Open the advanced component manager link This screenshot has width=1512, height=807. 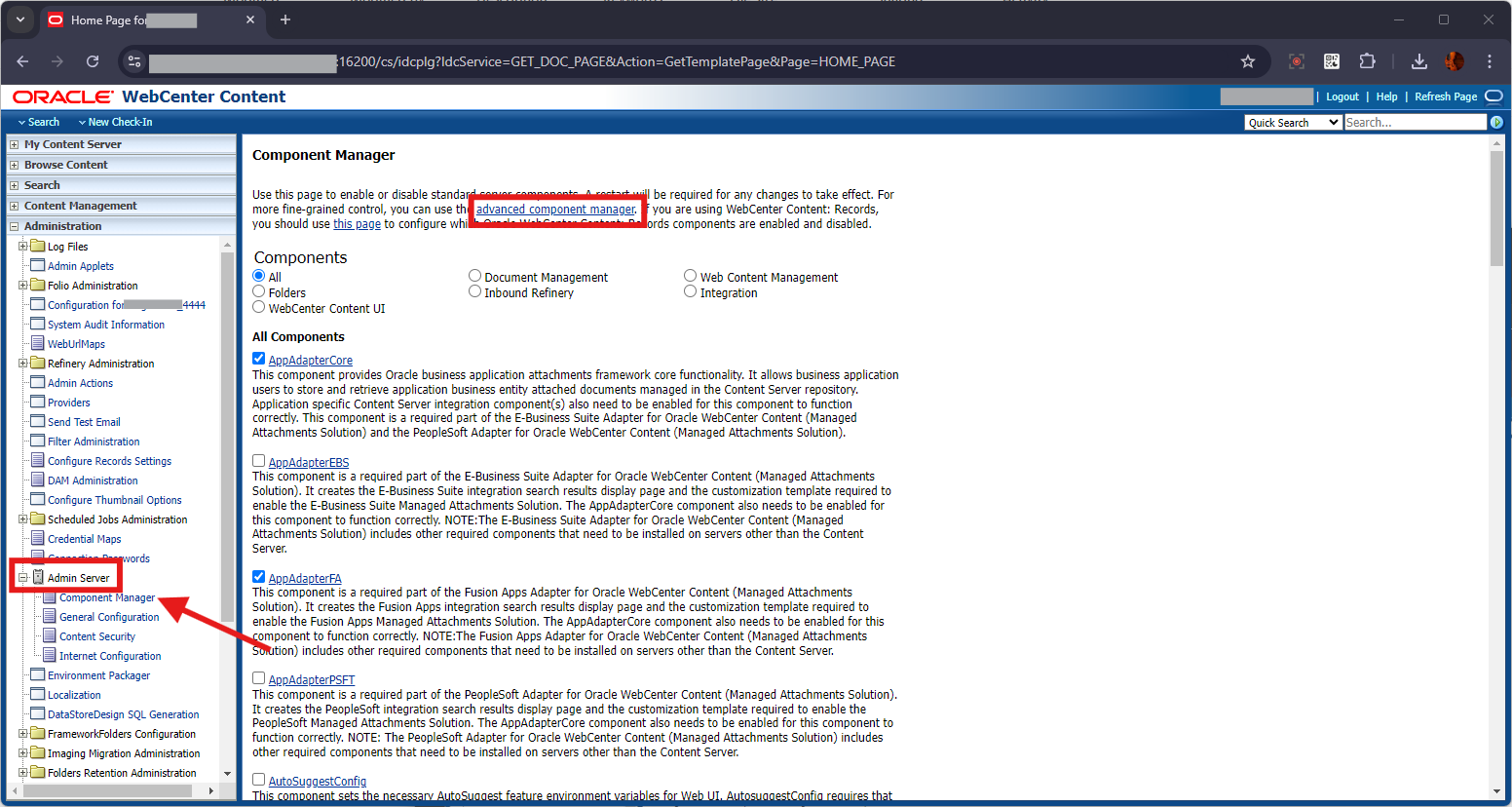pos(555,210)
